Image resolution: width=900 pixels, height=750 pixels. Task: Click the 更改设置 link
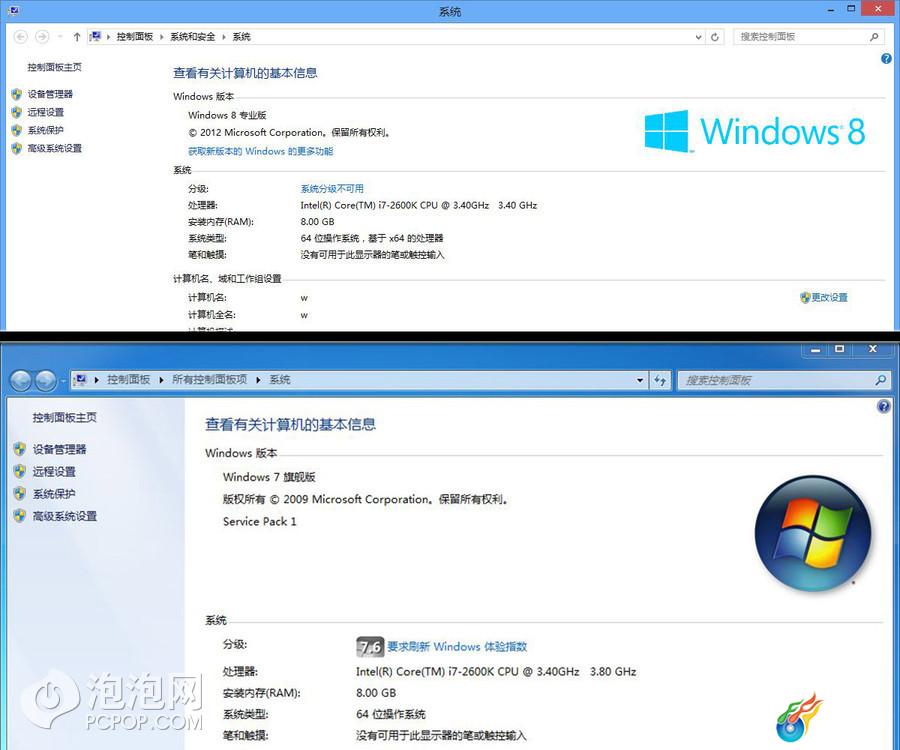pyautogui.click(x=829, y=297)
